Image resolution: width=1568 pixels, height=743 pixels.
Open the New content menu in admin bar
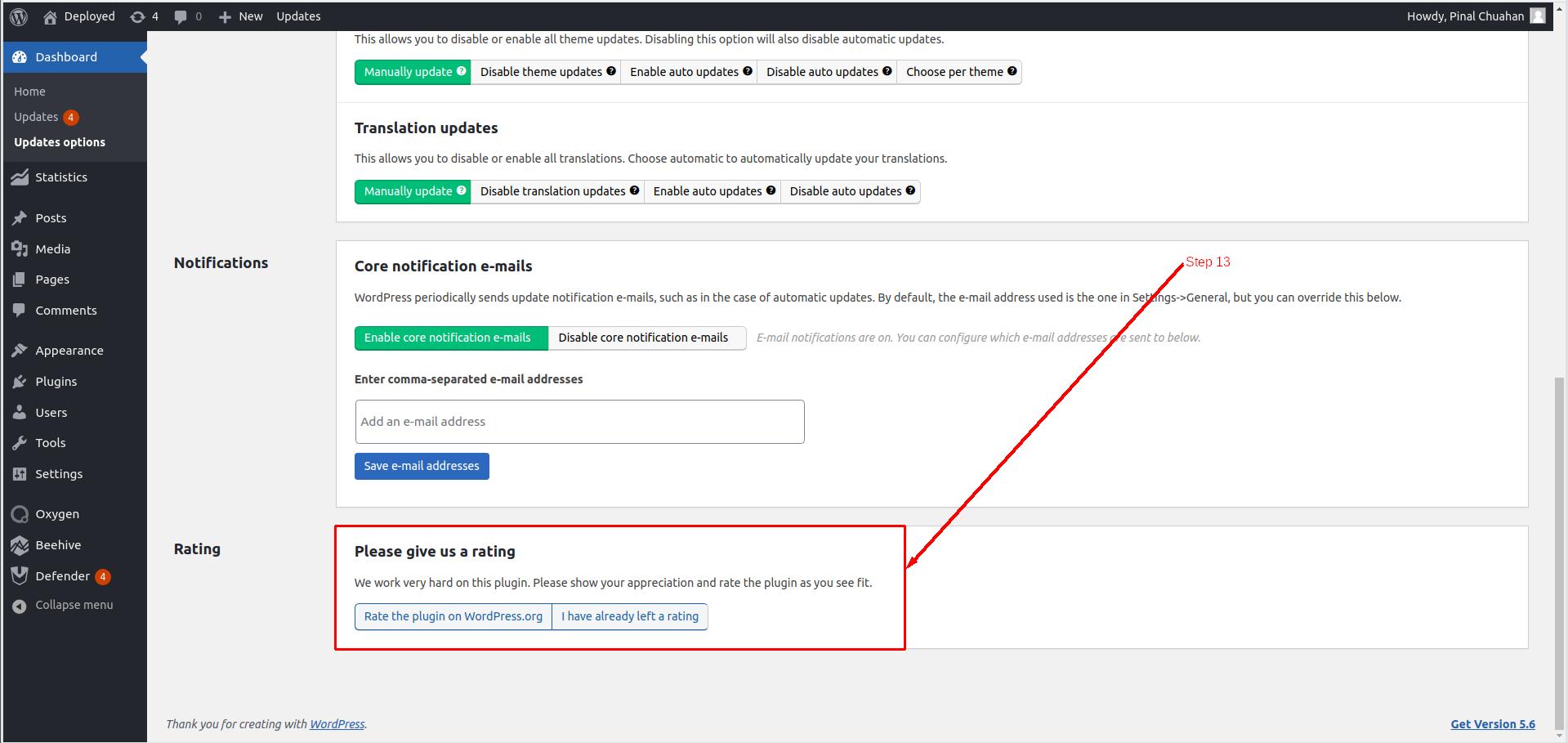point(240,16)
